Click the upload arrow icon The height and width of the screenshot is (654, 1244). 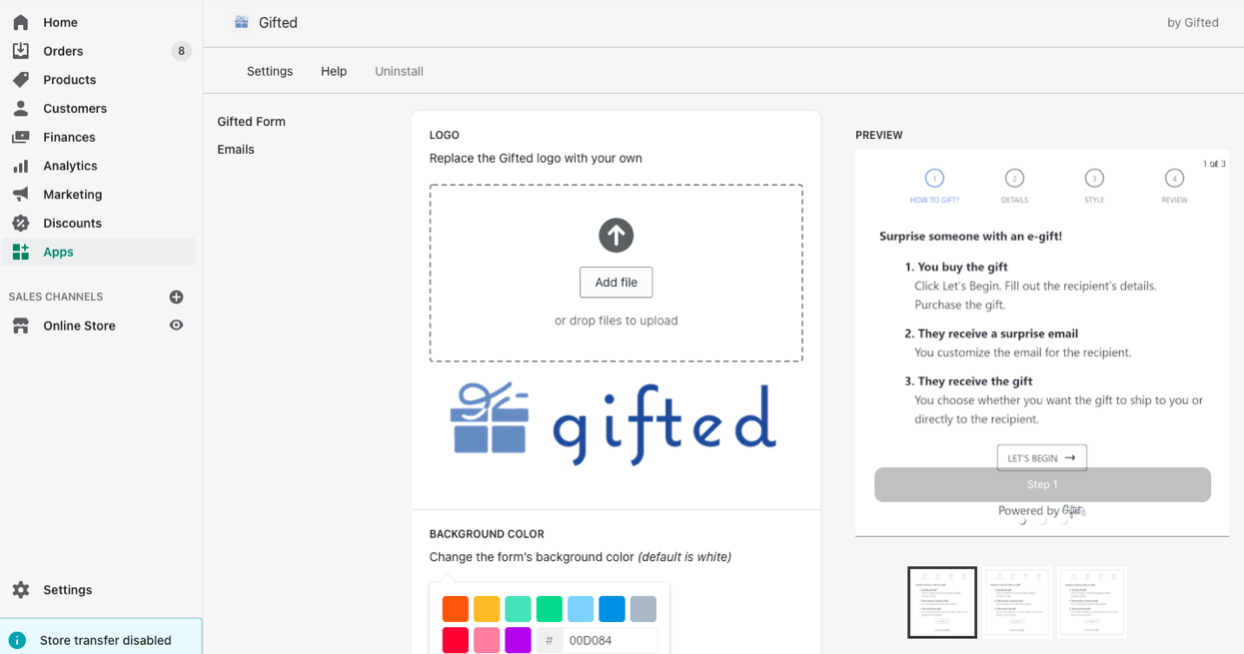pos(616,235)
